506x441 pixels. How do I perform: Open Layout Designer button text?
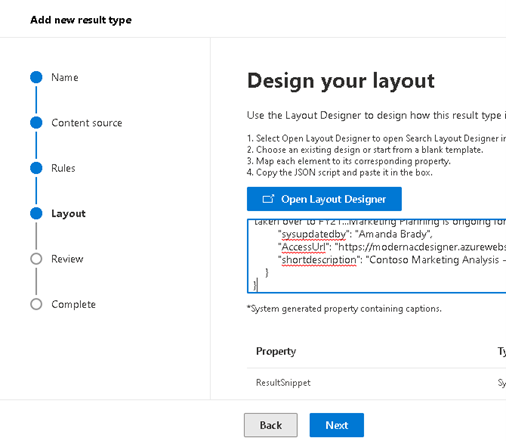click(x=333, y=199)
